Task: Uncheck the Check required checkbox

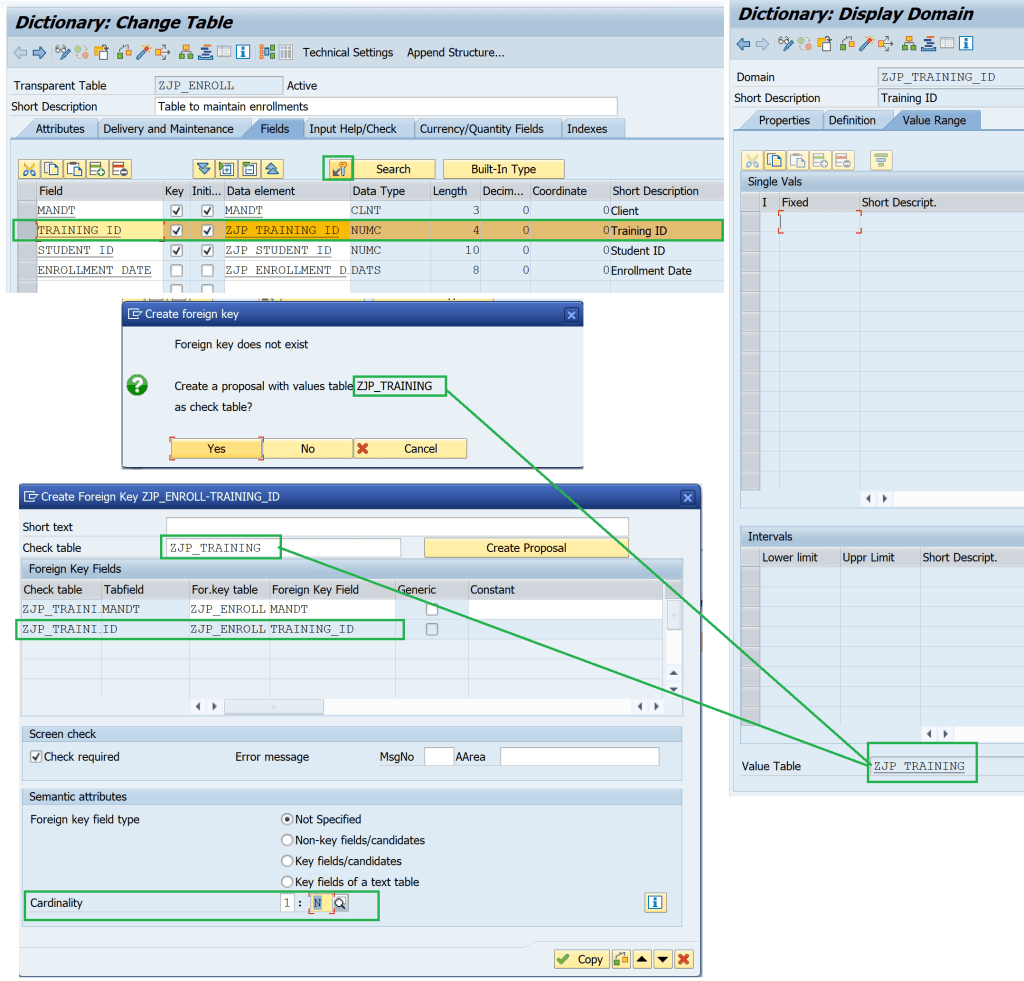Action: pyautogui.click(x=37, y=757)
